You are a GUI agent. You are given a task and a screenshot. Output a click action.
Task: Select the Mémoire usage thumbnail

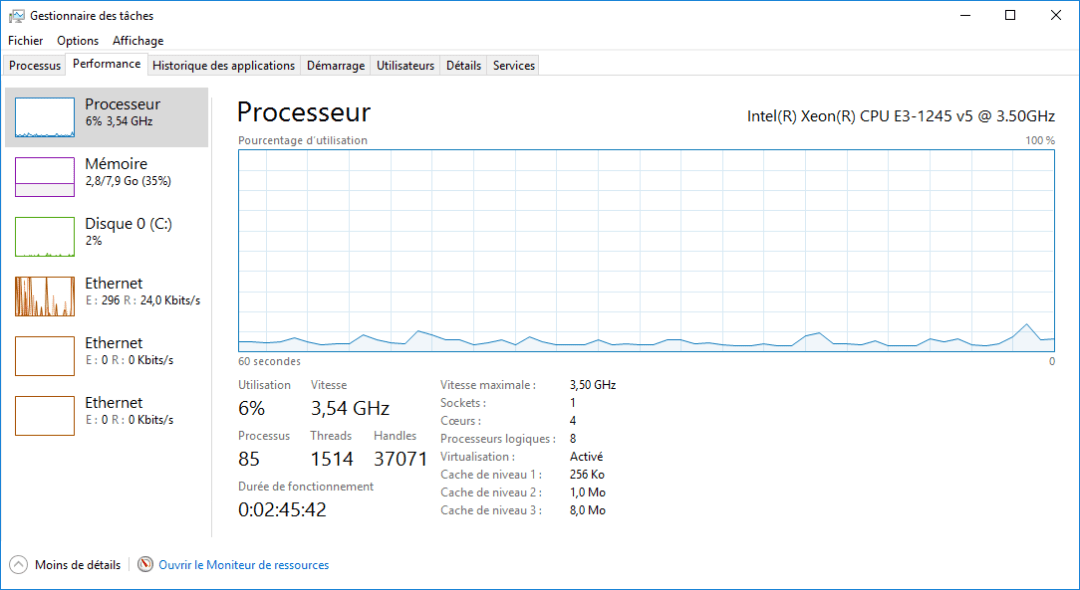click(x=45, y=177)
